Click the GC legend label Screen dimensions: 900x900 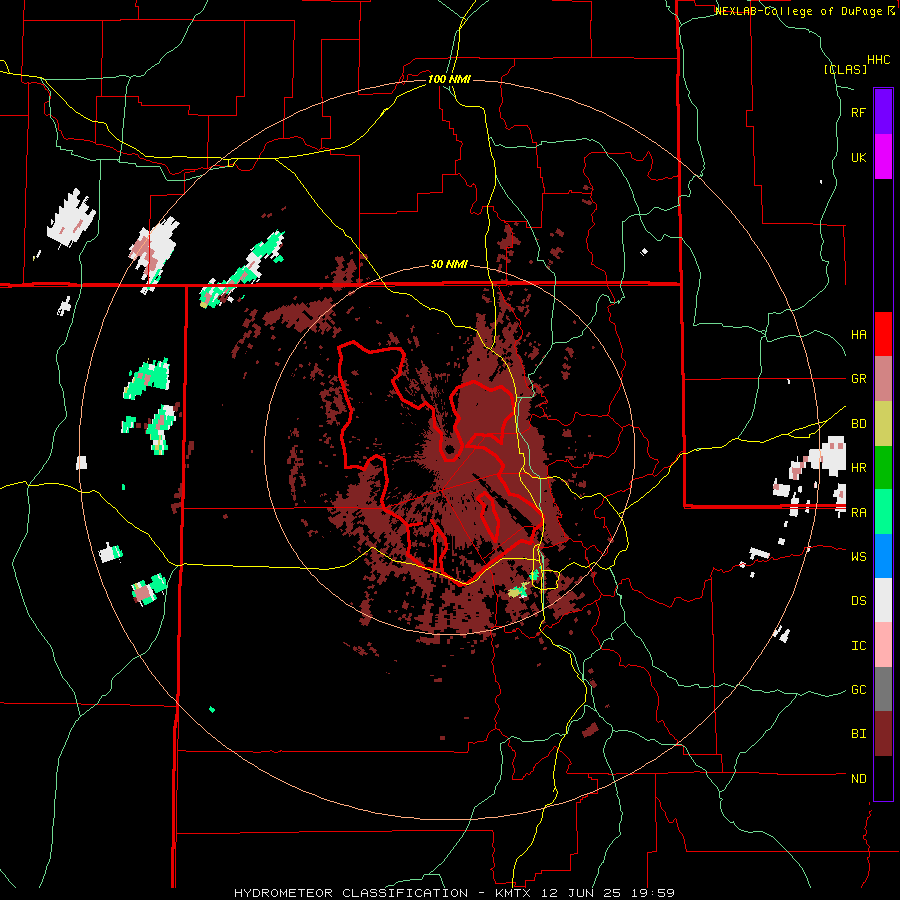(x=858, y=690)
